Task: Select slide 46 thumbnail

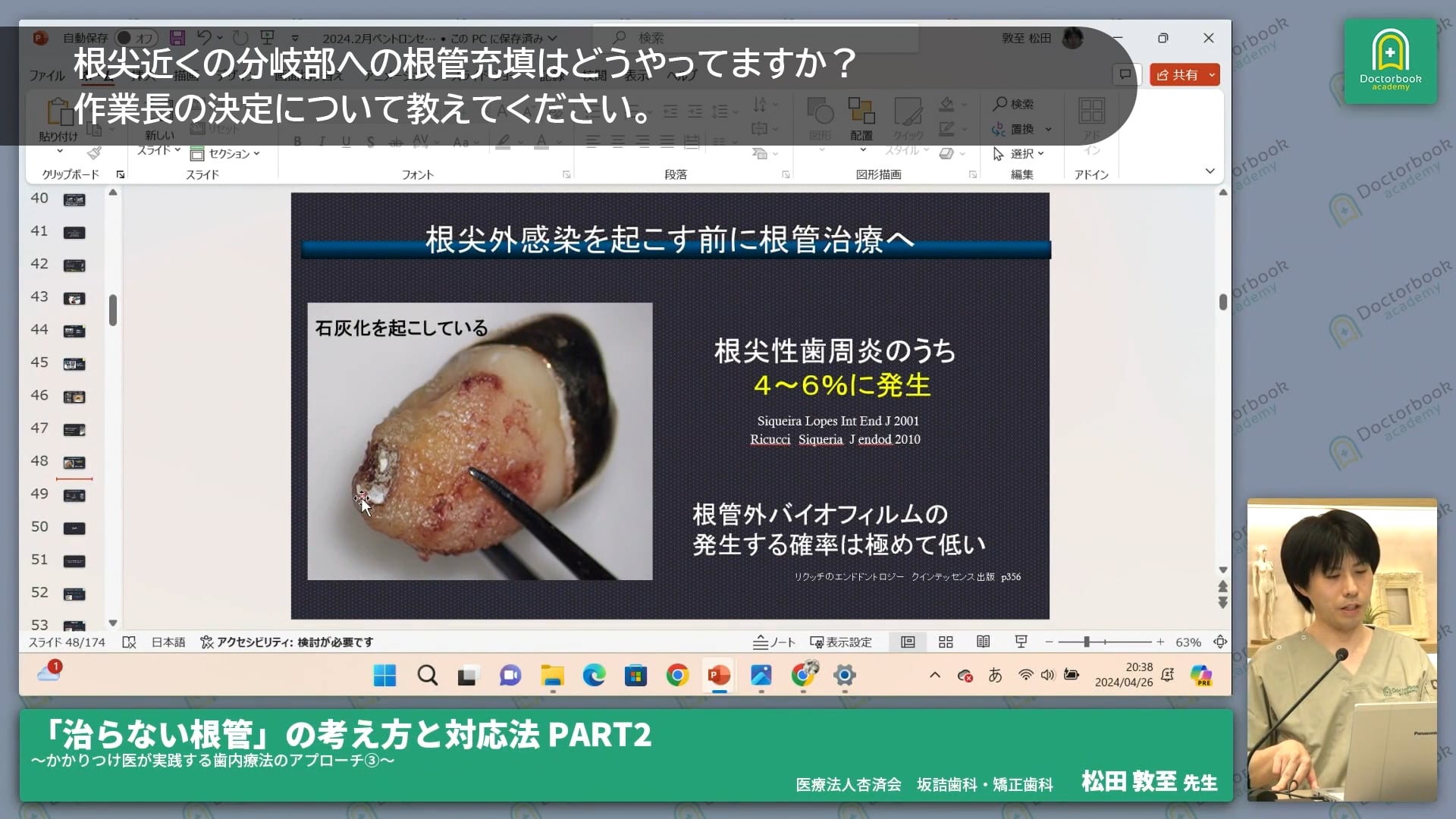Action: tap(74, 397)
